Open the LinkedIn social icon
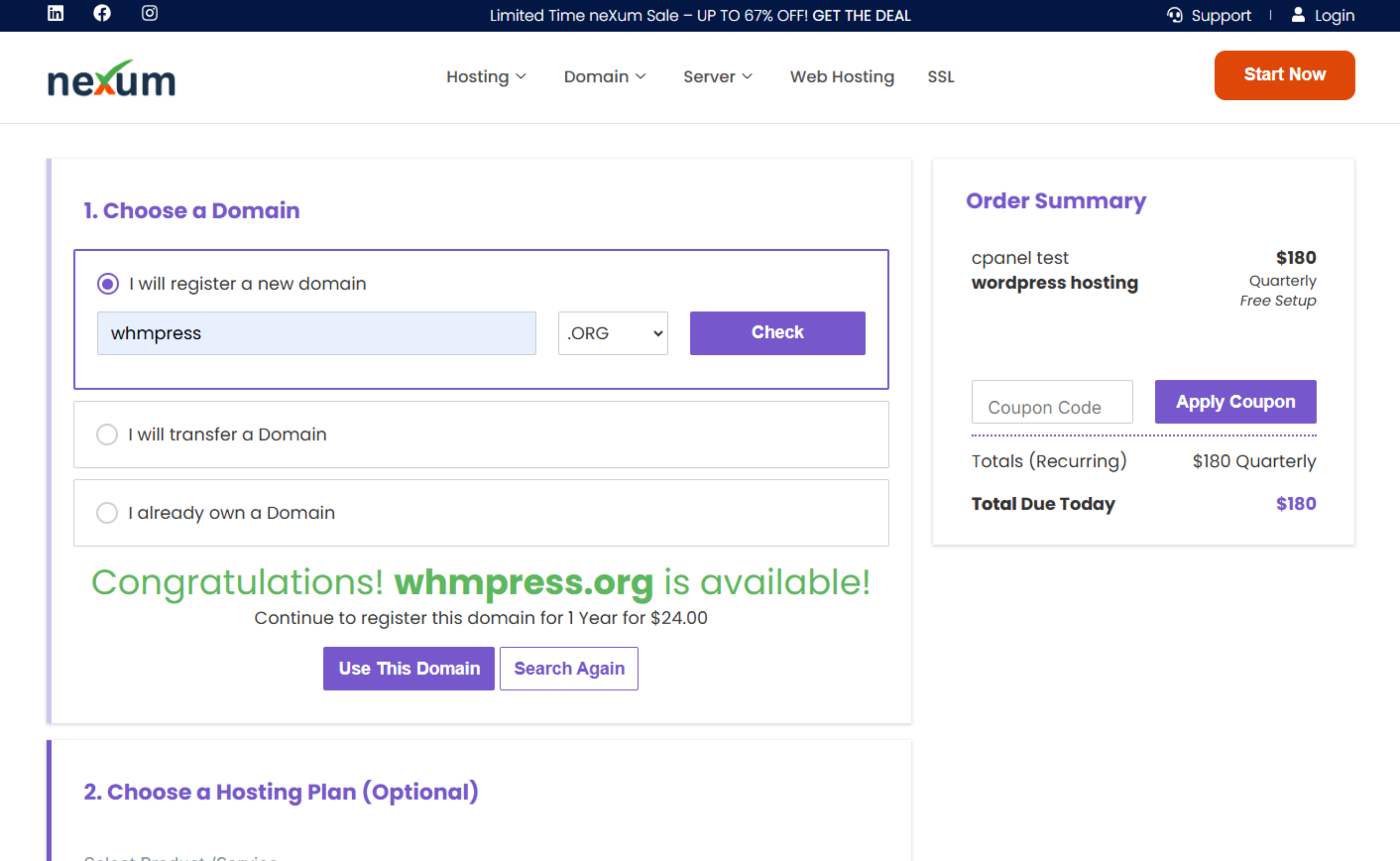 point(55,13)
